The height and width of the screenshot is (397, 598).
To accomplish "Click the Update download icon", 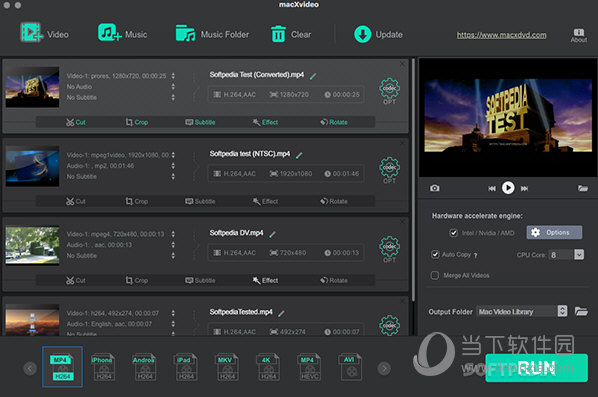I will [x=362, y=34].
